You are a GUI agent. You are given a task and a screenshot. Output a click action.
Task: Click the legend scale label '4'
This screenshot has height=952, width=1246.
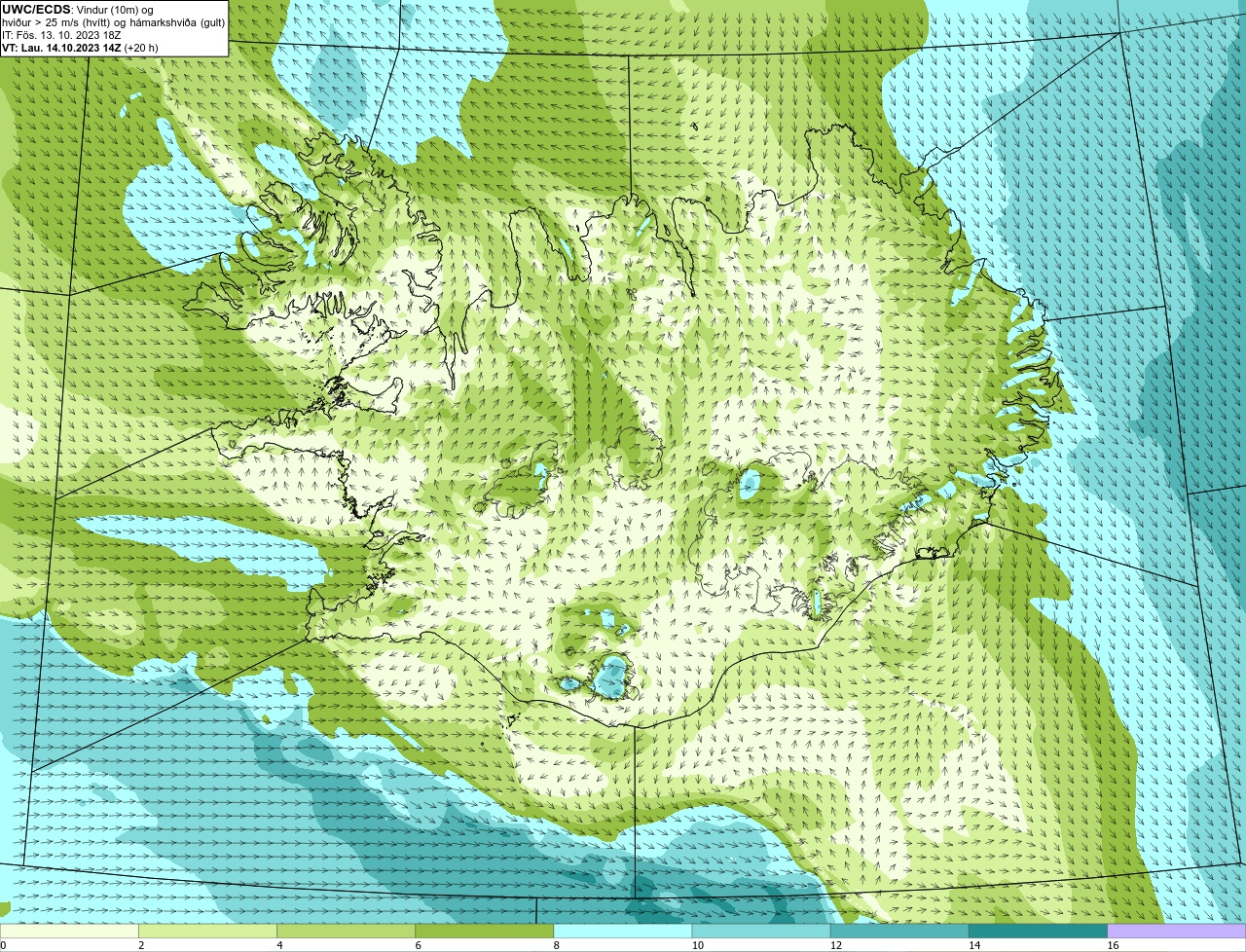tap(279, 945)
